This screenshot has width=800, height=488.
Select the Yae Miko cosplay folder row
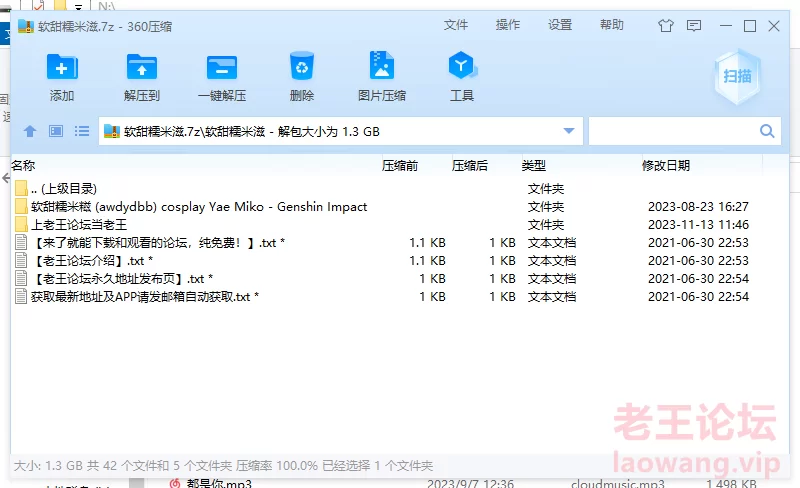pyautogui.click(x=388, y=207)
